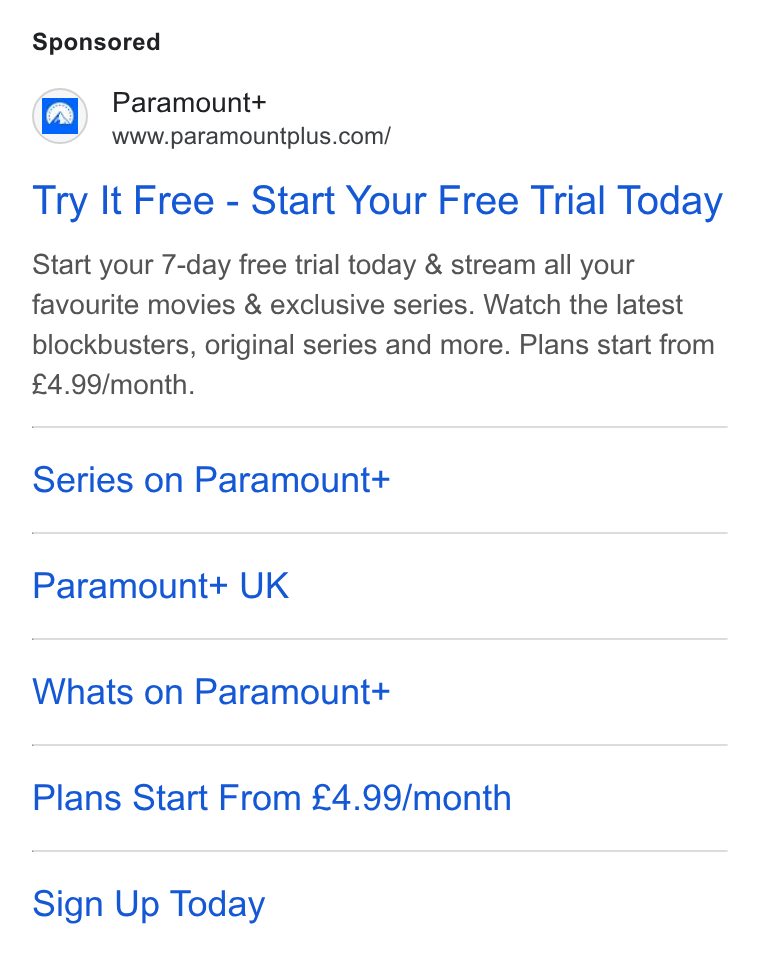The height and width of the screenshot is (956, 760).
Task: Click the Paramount+ mountain logo icon
Action: point(60,116)
